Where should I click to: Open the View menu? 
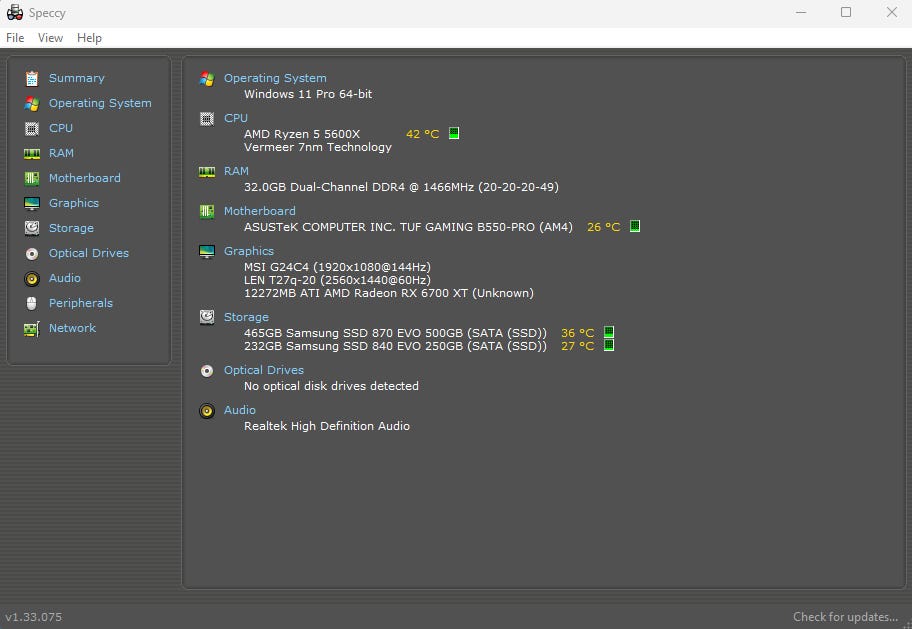[50, 38]
